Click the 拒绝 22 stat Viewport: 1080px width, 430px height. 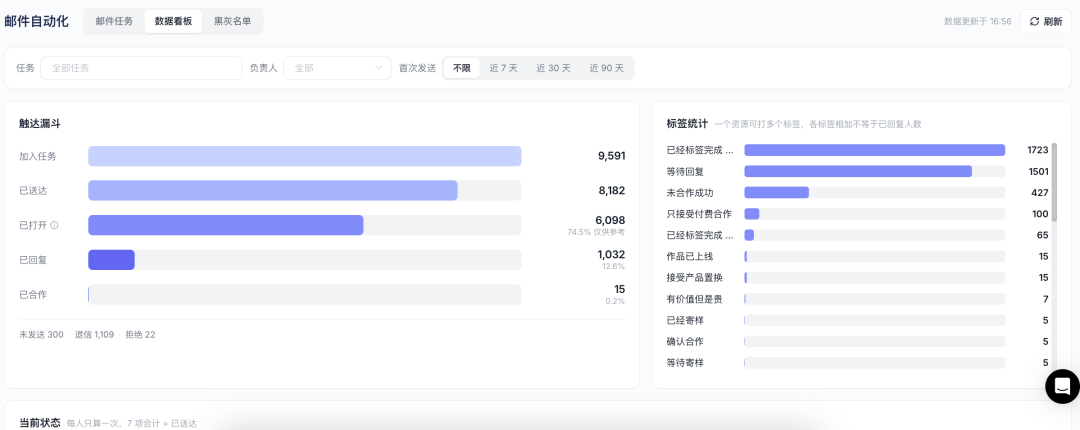click(x=141, y=335)
